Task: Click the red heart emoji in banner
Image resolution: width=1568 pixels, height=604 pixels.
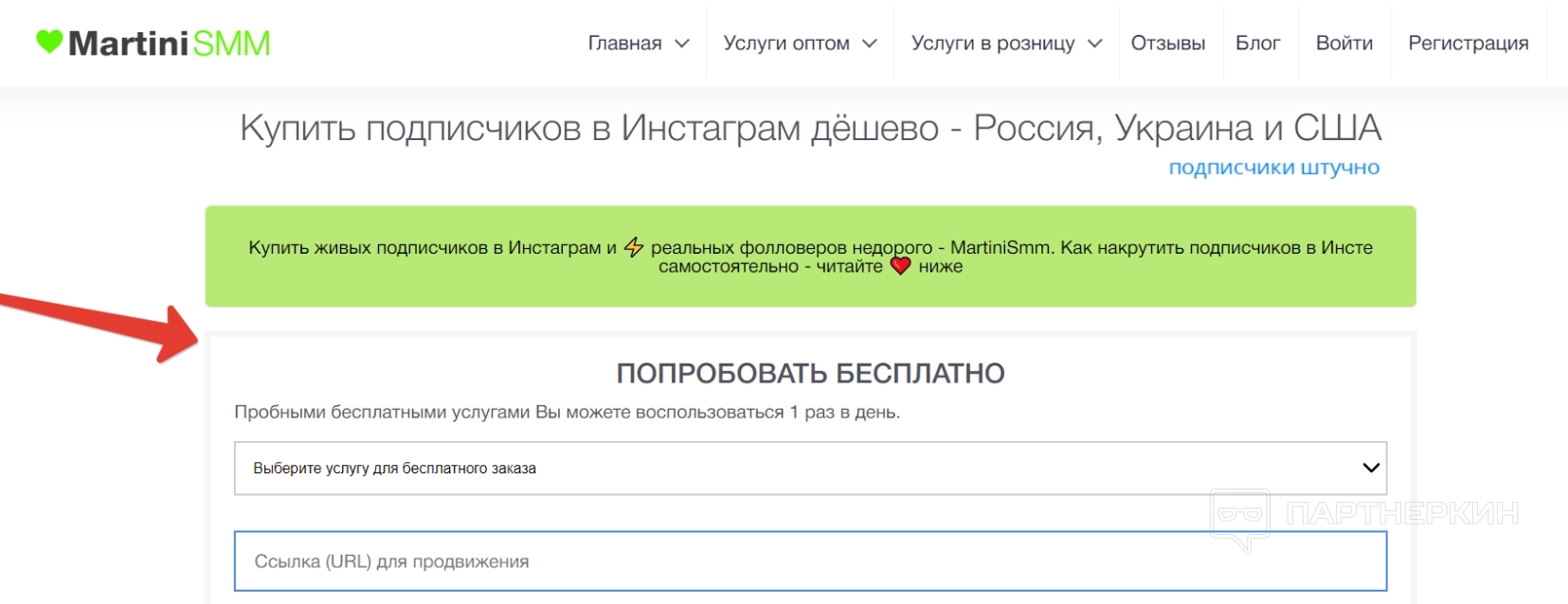Action: [x=900, y=266]
